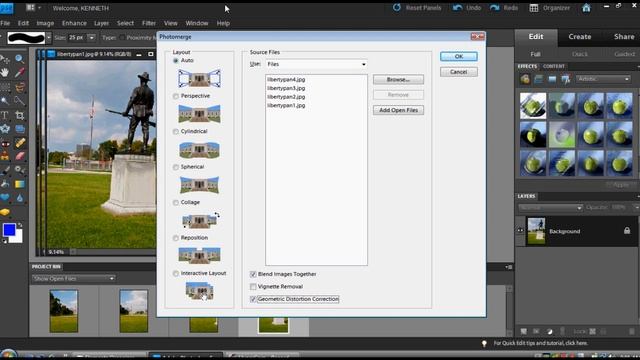This screenshot has height=360, width=640.
Task: Swap foreground and background colors arrow
Action: (x=20, y=225)
